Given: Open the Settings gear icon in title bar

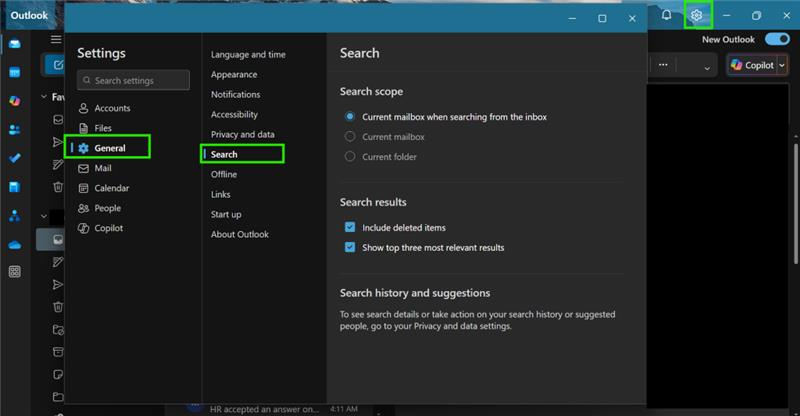Looking at the screenshot, I should click(x=696, y=15).
